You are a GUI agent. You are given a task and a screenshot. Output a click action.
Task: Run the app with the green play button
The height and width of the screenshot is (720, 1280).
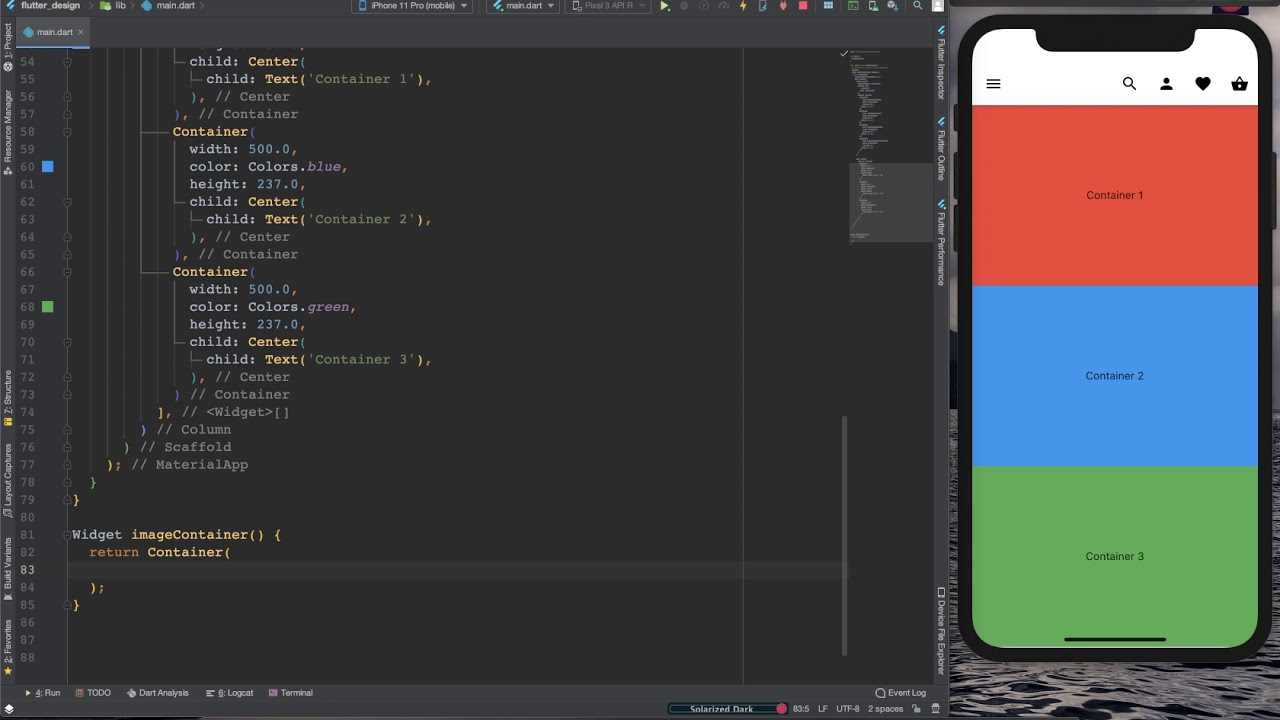coord(664,6)
